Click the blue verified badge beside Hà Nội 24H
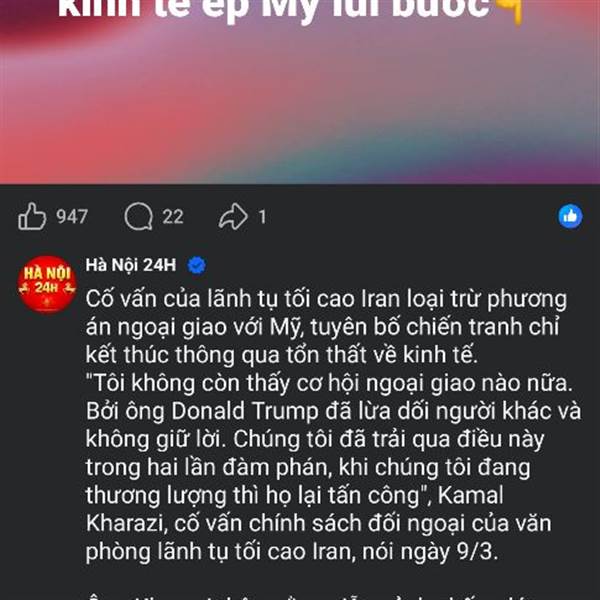Image resolution: width=600 pixels, height=600 pixels. tap(197, 265)
